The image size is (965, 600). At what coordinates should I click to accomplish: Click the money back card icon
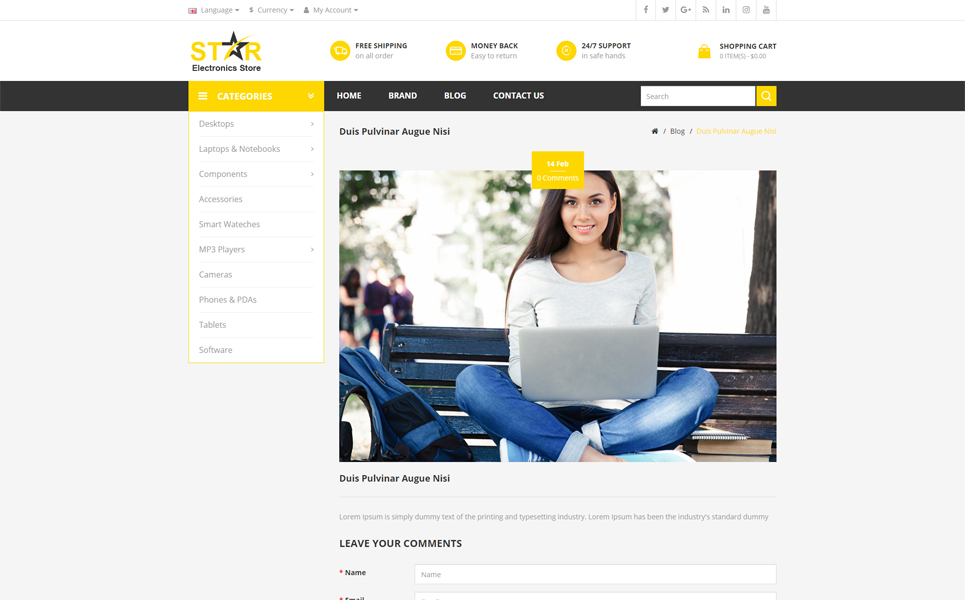tap(455, 50)
